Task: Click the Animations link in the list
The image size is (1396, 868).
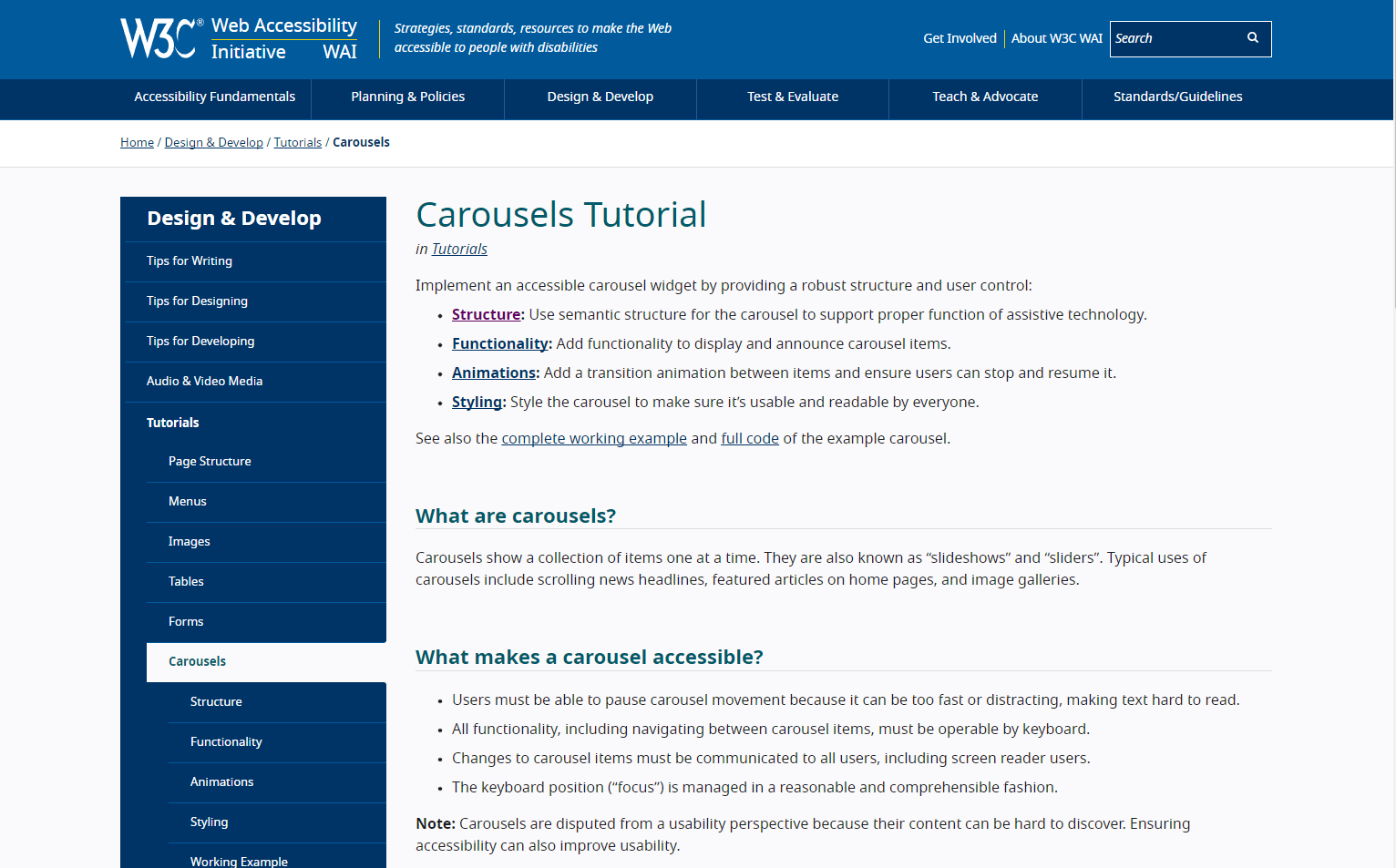Action: point(494,373)
